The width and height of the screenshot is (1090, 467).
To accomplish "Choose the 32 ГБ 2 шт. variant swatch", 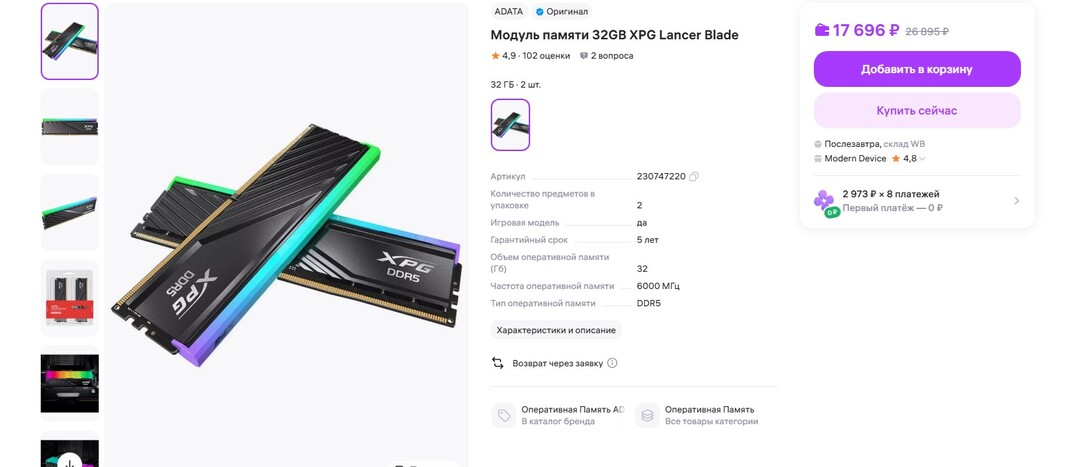I will point(510,124).
